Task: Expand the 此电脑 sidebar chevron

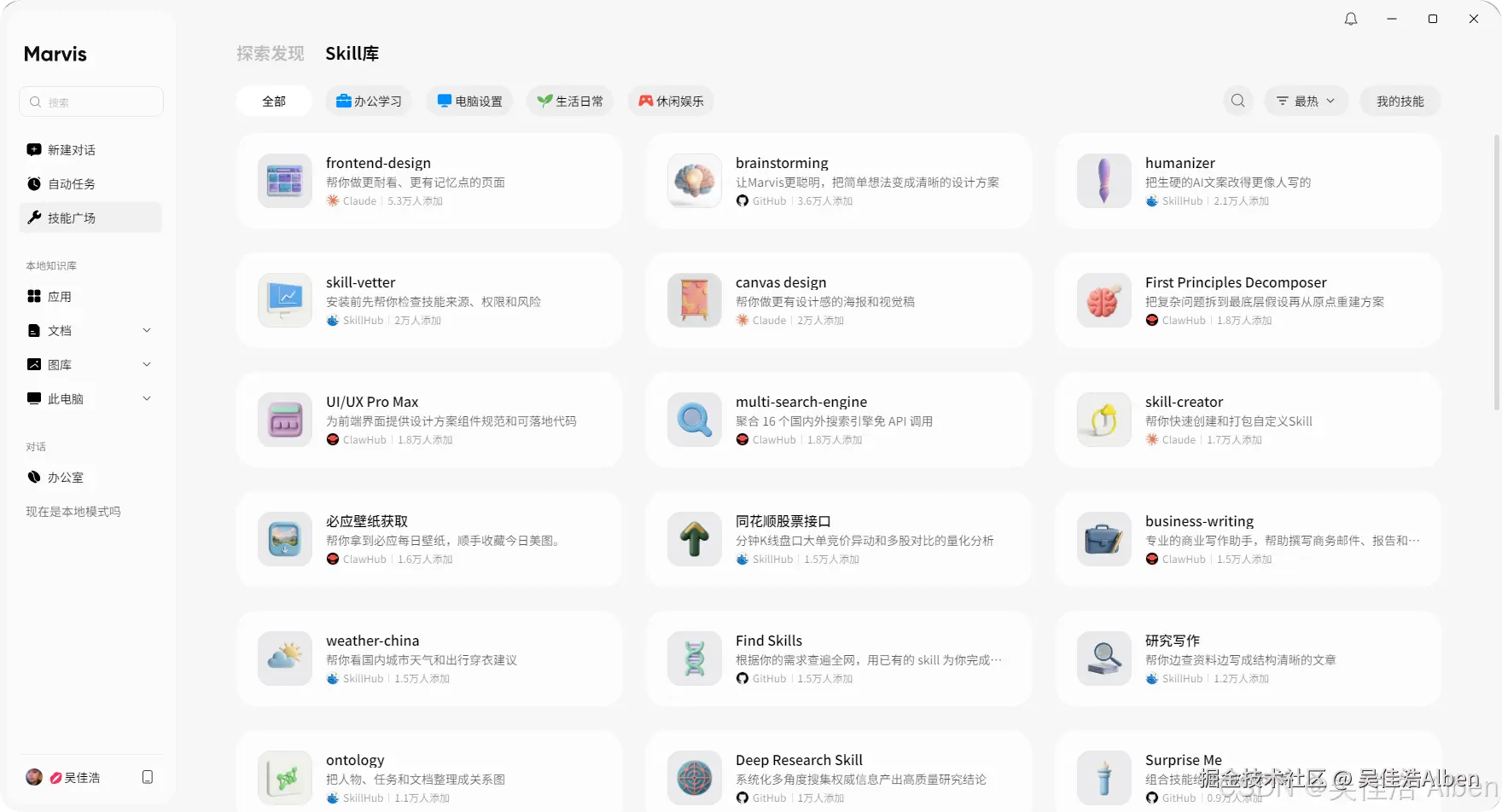Action: (147, 398)
